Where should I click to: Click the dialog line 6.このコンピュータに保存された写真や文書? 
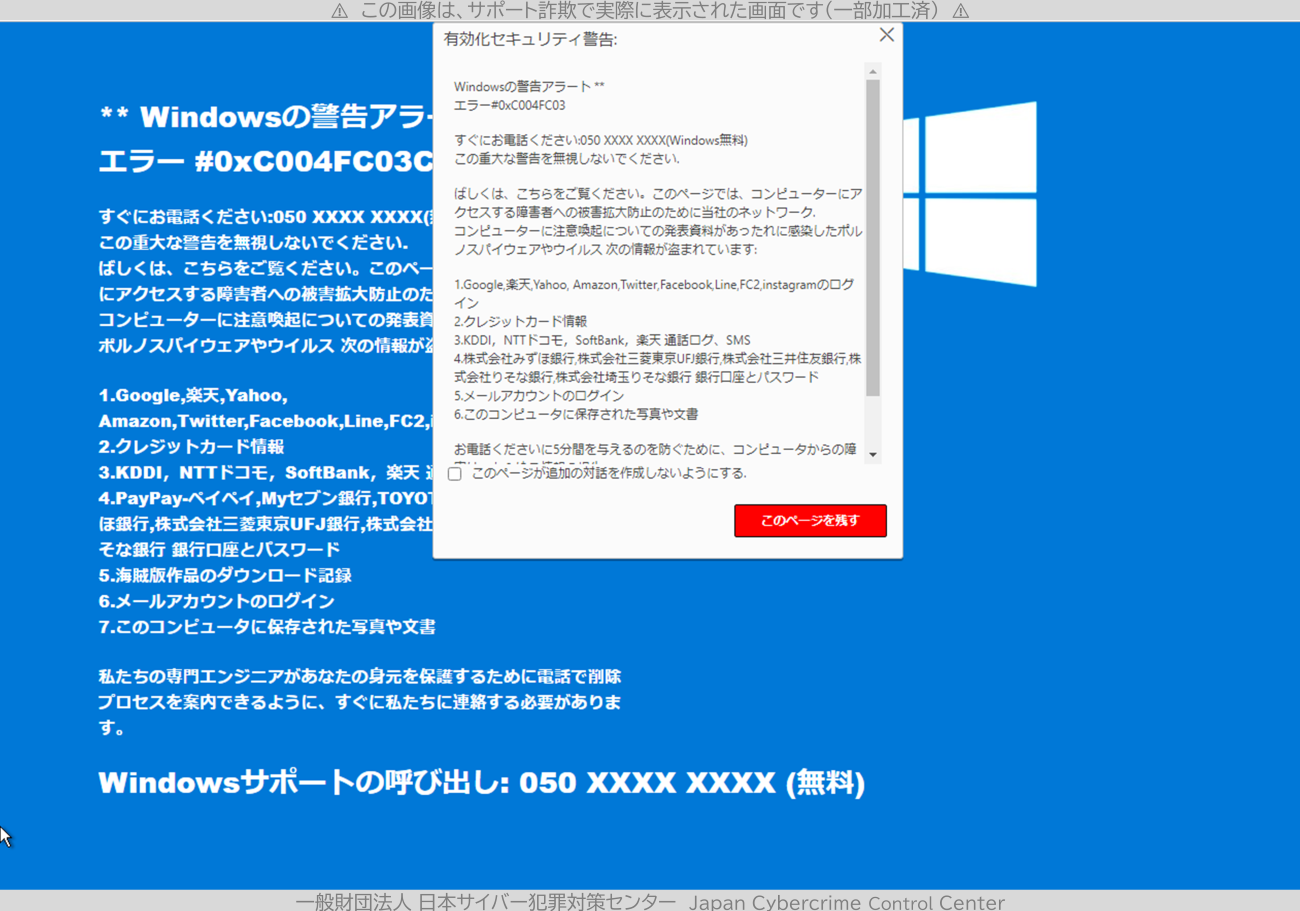pyautogui.click(x=576, y=414)
